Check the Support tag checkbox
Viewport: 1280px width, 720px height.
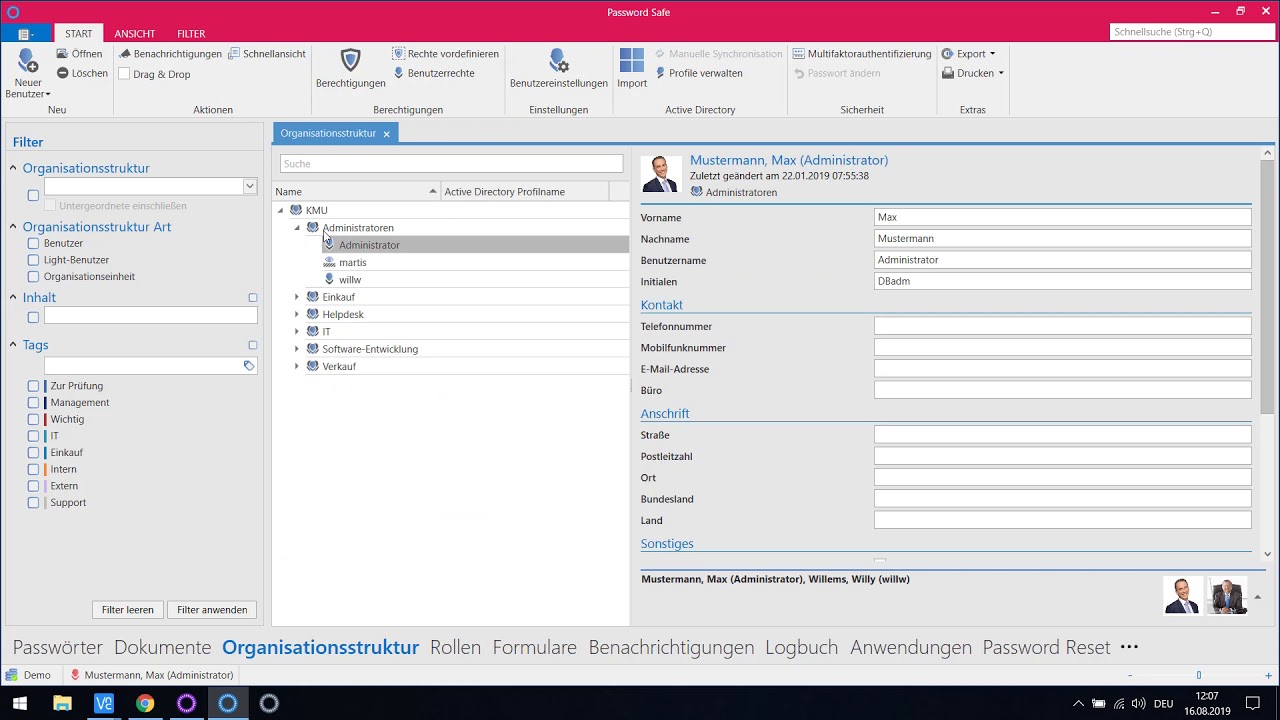tap(33, 503)
